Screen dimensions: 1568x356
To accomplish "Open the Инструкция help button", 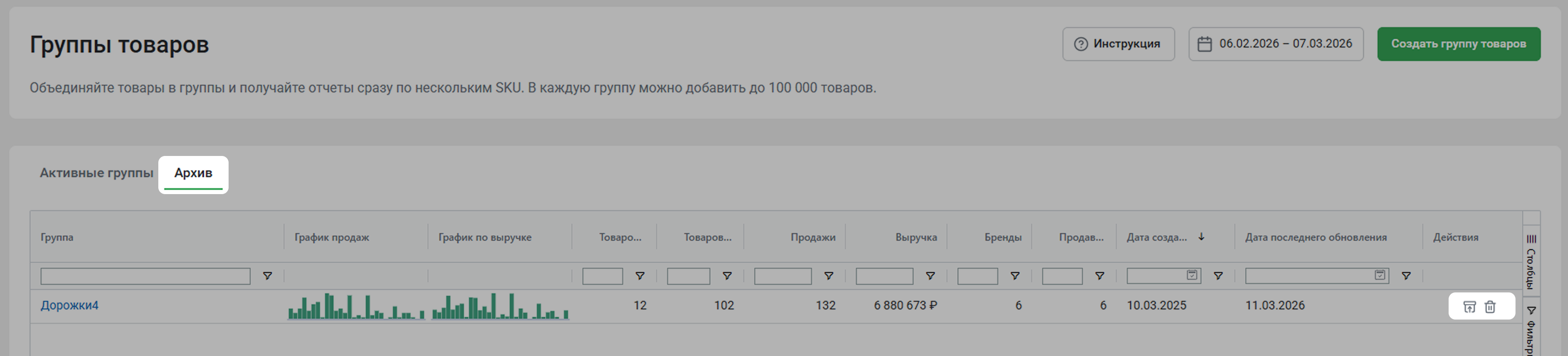I will pos(1118,44).
